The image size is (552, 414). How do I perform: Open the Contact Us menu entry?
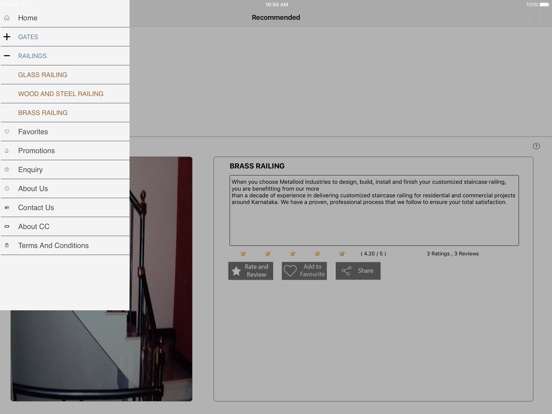pyautogui.click(x=65, y=208)
